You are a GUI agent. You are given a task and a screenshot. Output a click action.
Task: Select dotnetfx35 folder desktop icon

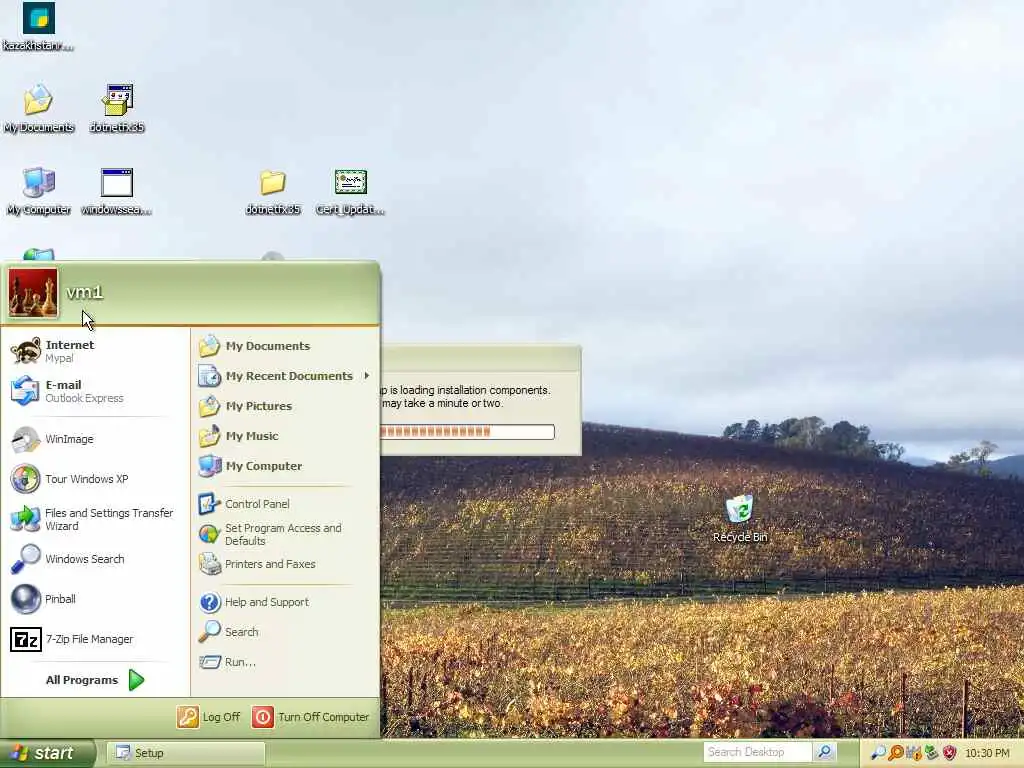[x=273, y=191]
